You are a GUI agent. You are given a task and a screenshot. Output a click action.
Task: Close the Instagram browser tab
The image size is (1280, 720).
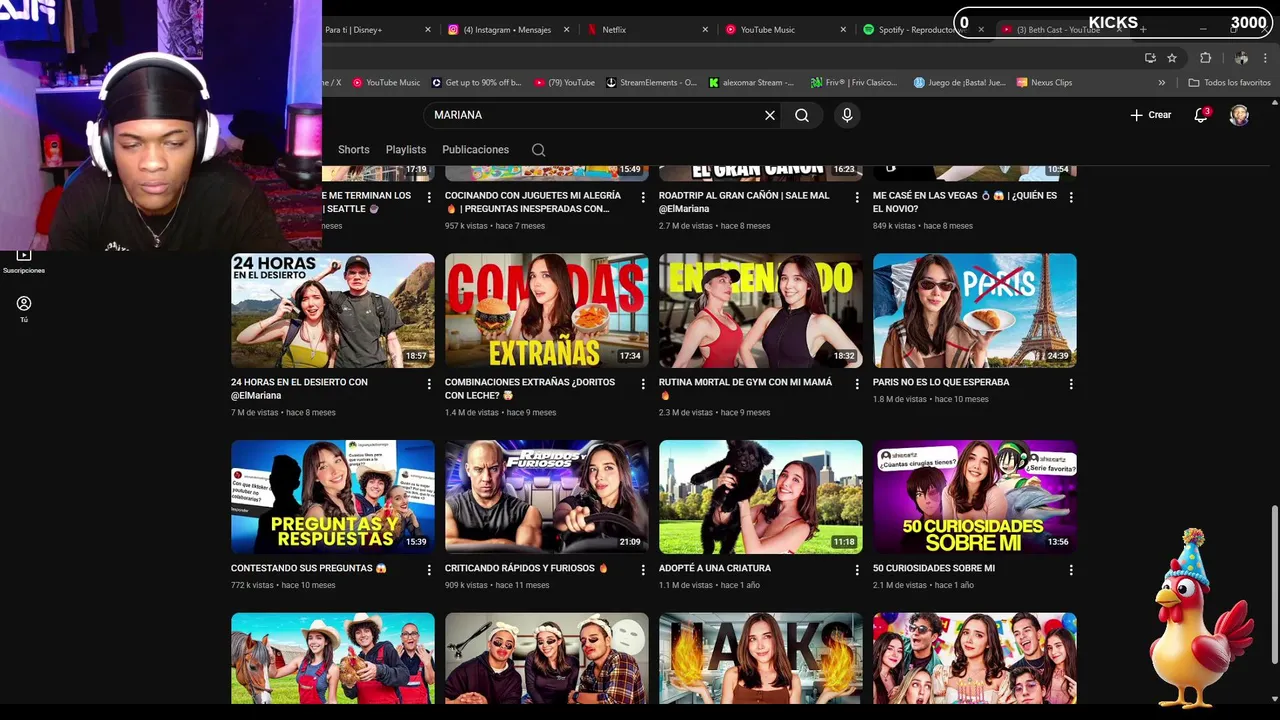click(x=568, y=30)
